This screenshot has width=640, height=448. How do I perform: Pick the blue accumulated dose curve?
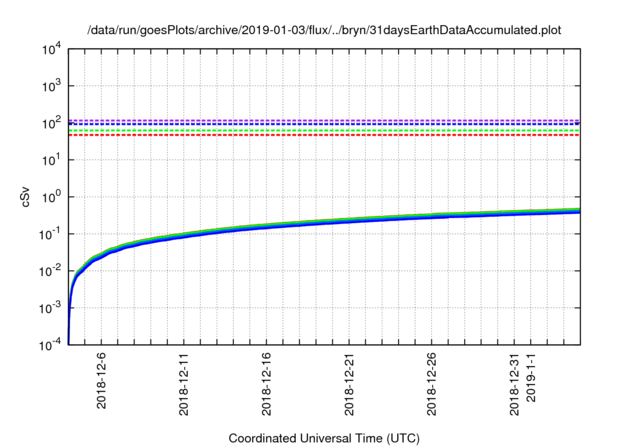(324, 224)
